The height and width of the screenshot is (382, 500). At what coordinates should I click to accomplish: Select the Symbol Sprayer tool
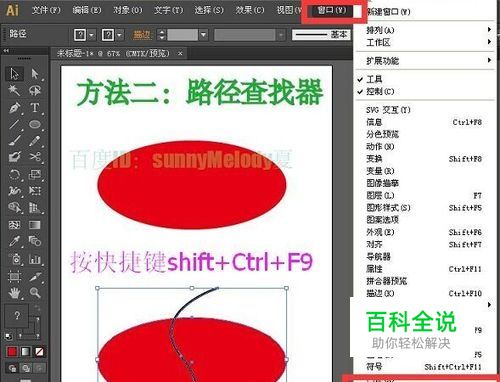14,259
